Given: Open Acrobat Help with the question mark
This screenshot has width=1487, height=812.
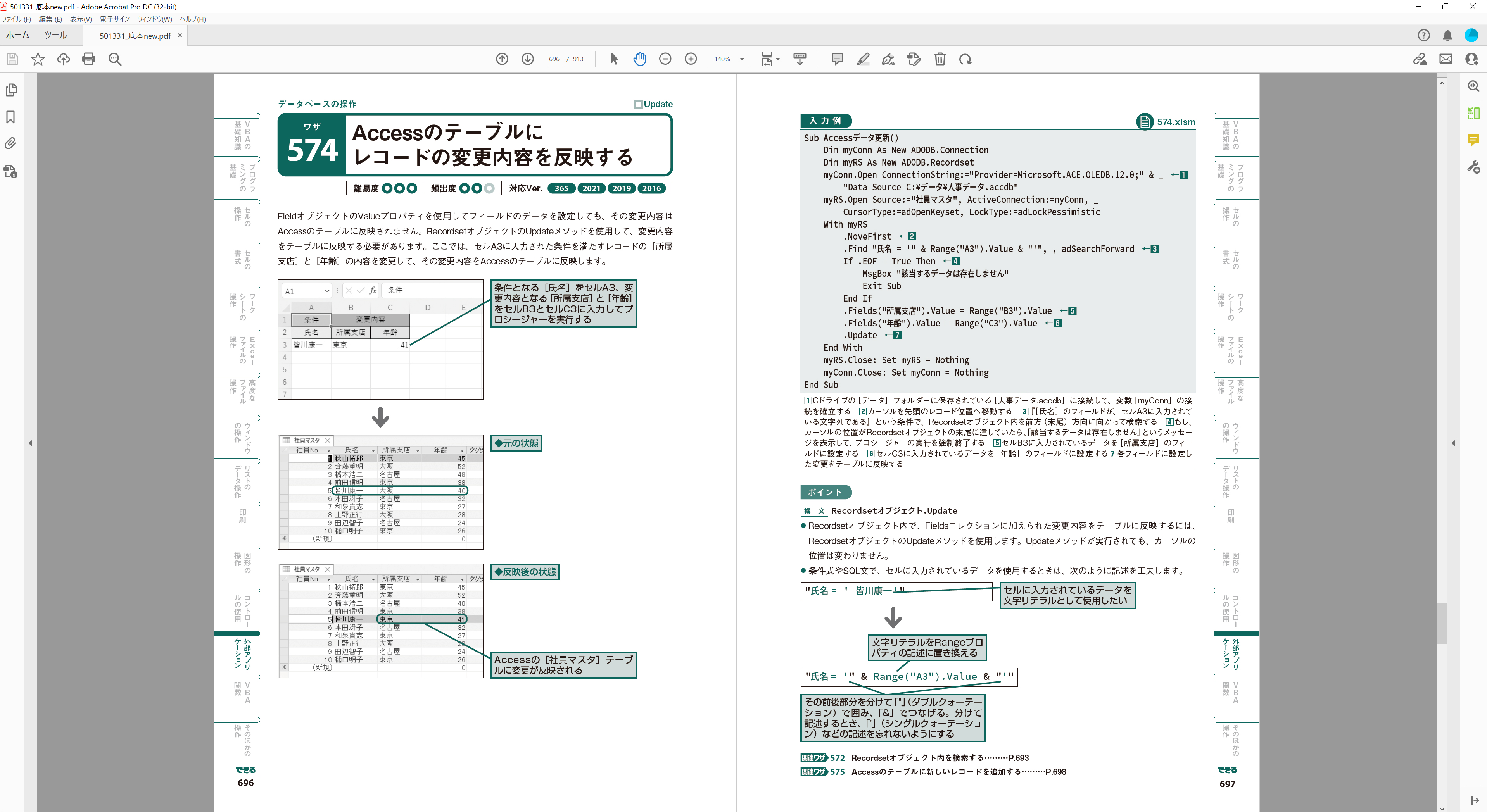Looking at the screenshot, I should click(x=1423, y=35).
